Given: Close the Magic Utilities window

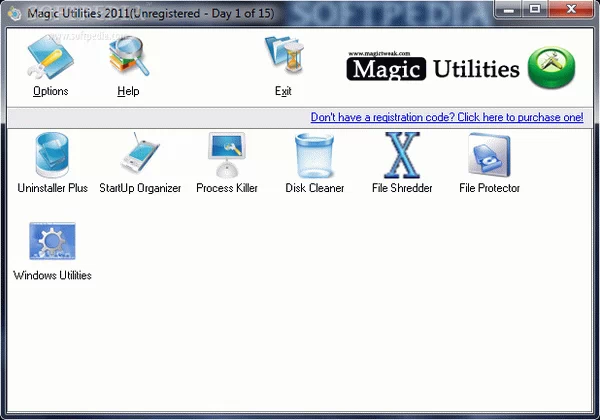Looking at the screenshot, I should [x=571, y=9].
